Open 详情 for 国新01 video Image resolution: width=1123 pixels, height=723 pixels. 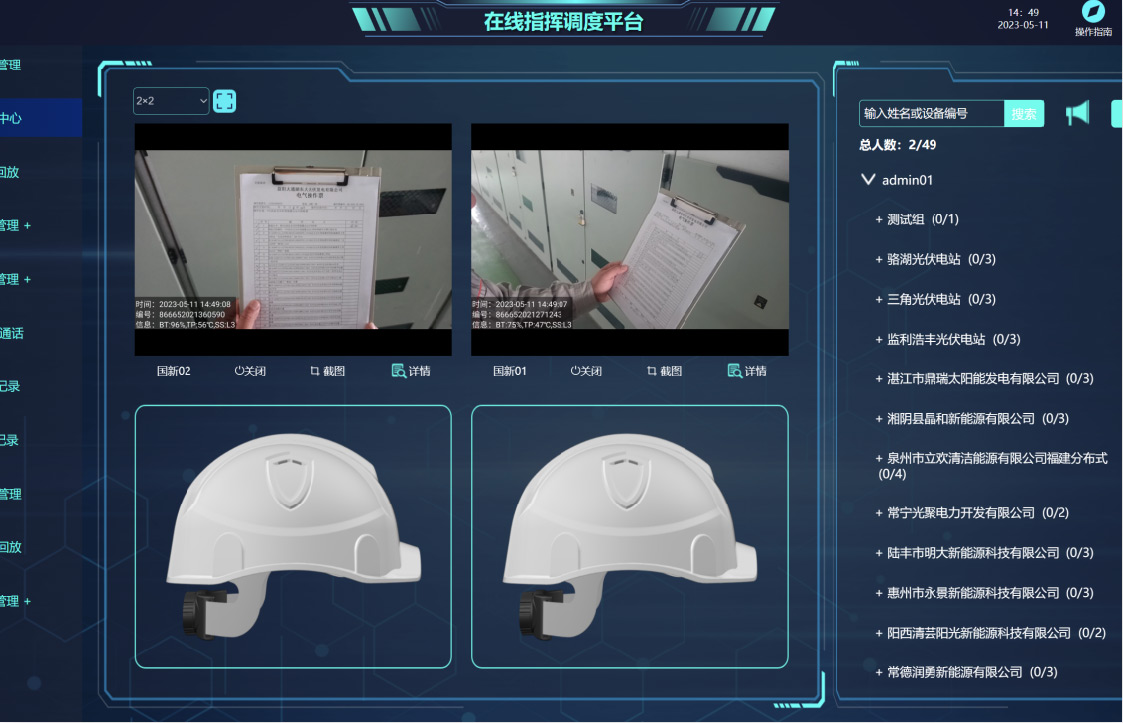747,371
